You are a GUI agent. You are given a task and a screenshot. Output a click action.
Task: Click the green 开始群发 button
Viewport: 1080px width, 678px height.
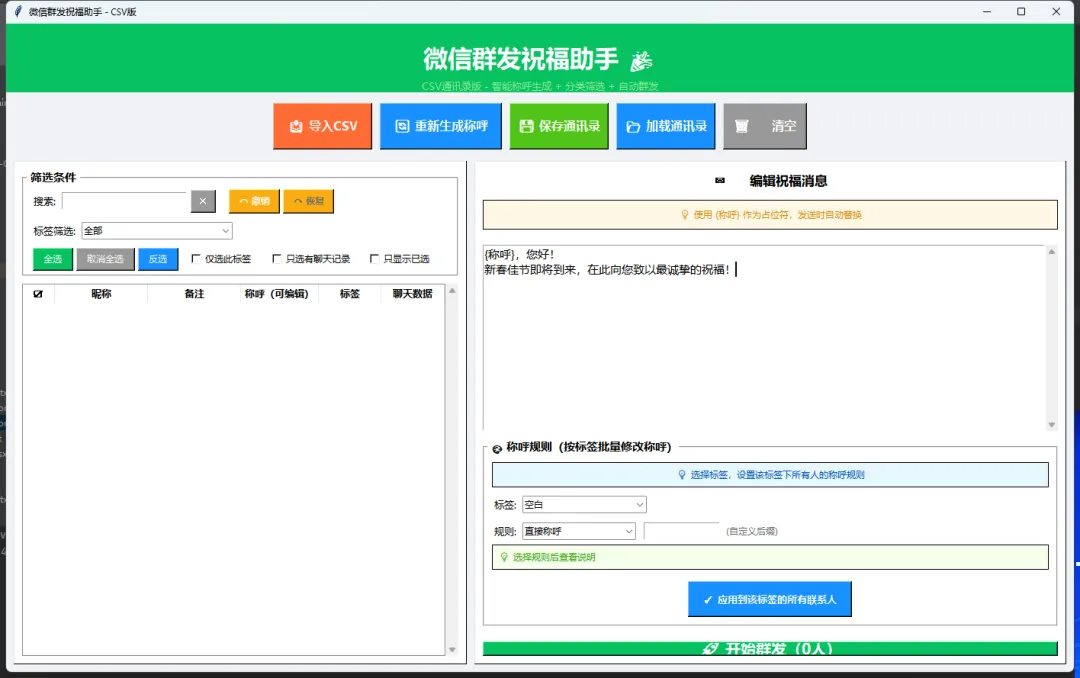click(769, 649)
